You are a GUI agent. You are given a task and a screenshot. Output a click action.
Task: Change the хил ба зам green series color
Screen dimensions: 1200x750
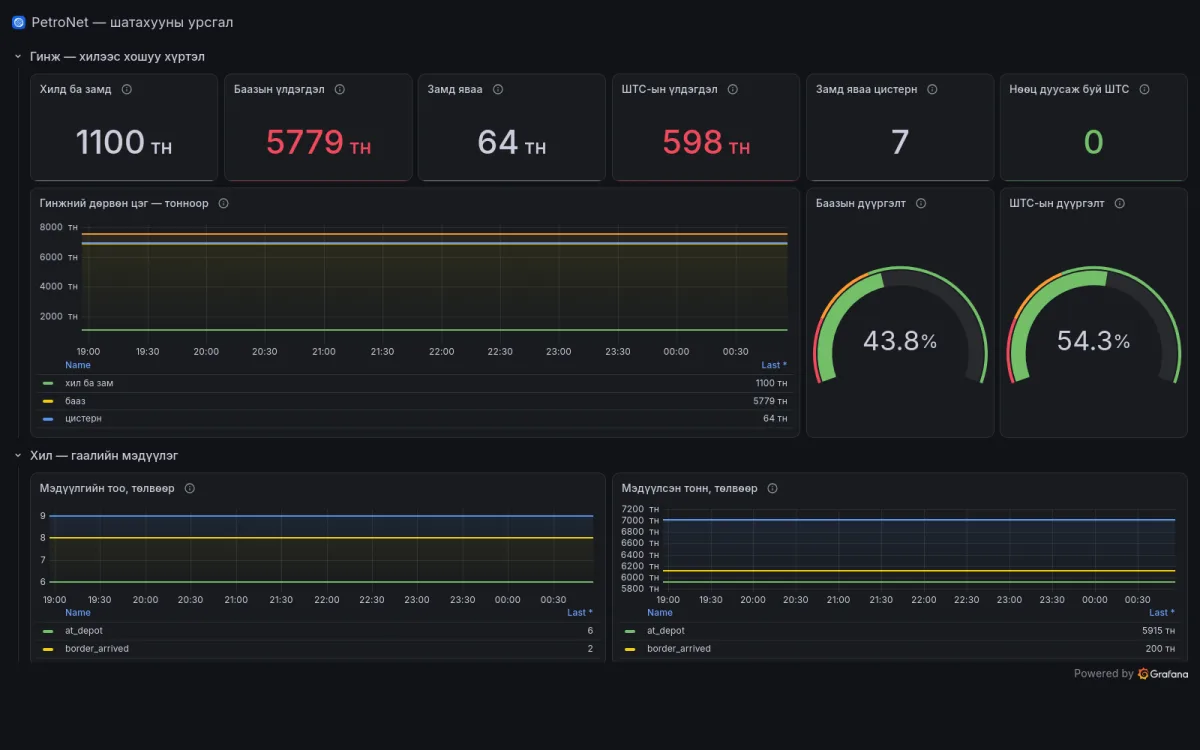tap(48, 383)
